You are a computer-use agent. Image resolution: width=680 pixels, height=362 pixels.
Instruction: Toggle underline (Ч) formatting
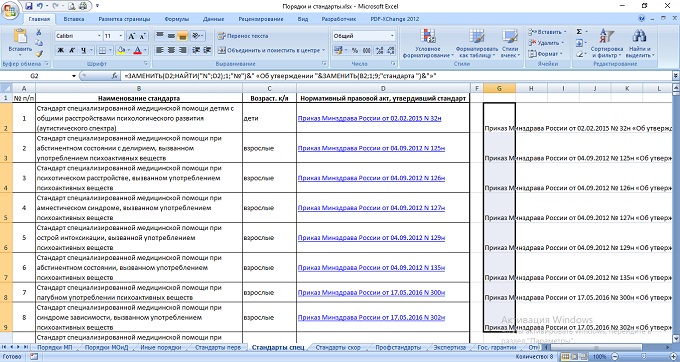point(83,50)
